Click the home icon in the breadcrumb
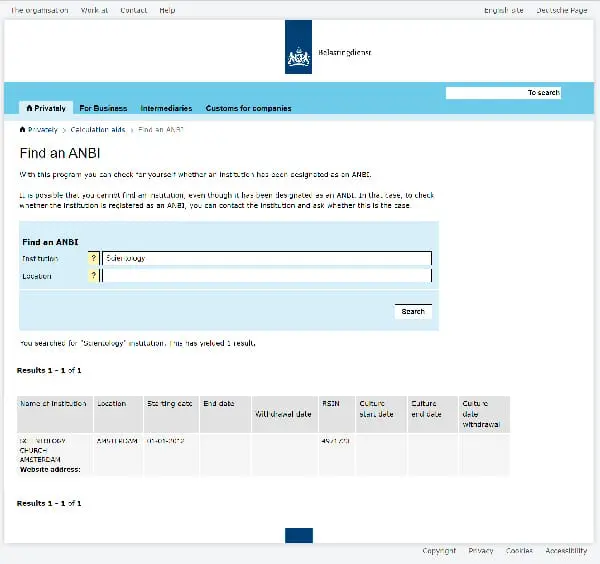 [x=24, y=130]
